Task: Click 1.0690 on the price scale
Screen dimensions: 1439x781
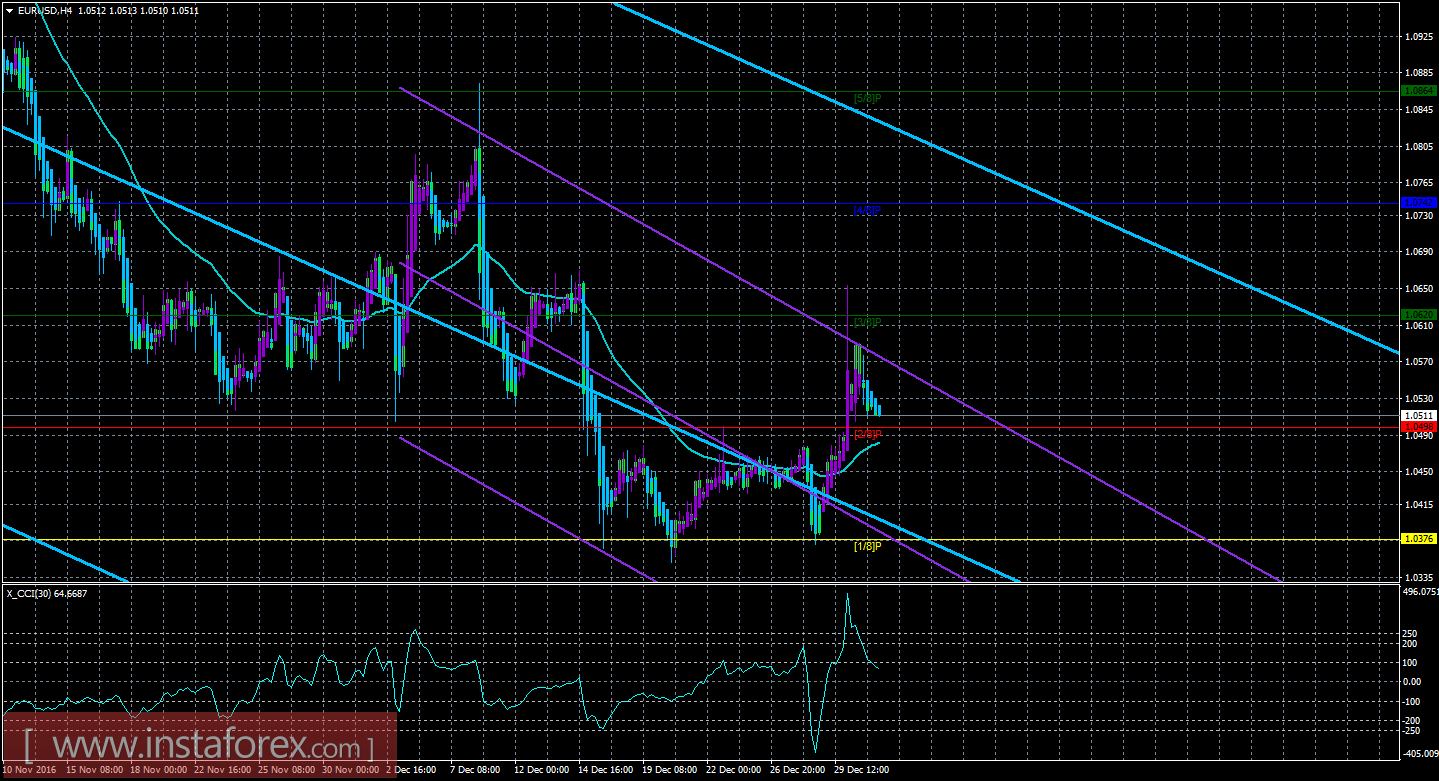Action: [x=1420, y=252]
